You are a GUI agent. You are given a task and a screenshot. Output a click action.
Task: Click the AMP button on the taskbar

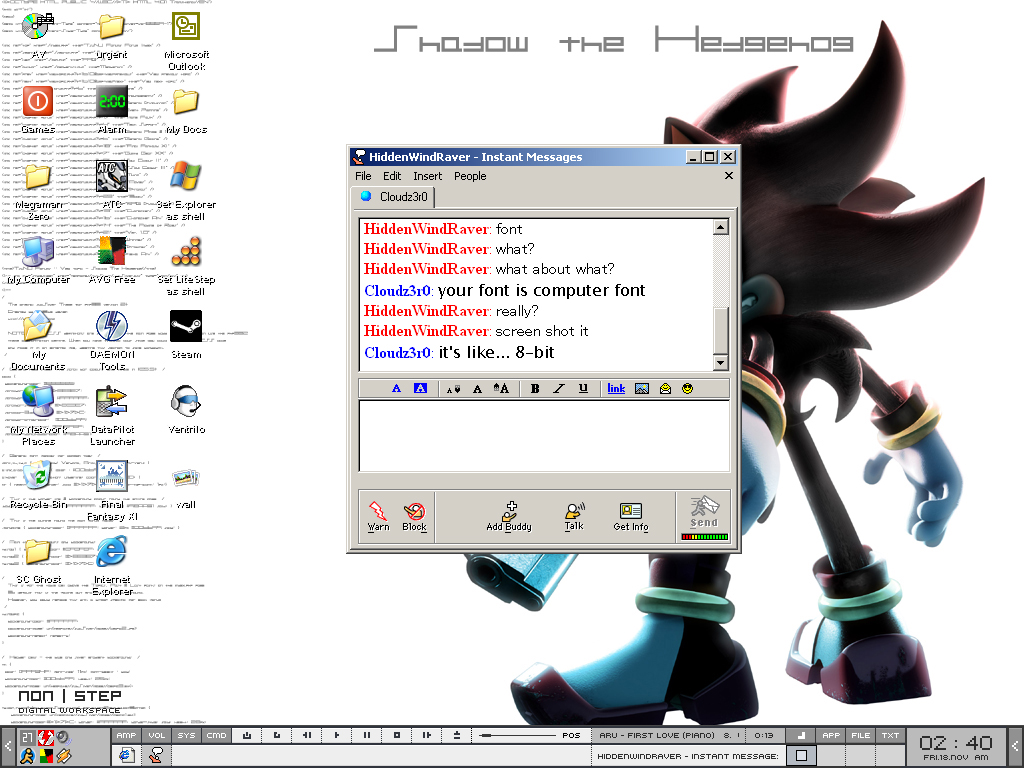(126, 735)
